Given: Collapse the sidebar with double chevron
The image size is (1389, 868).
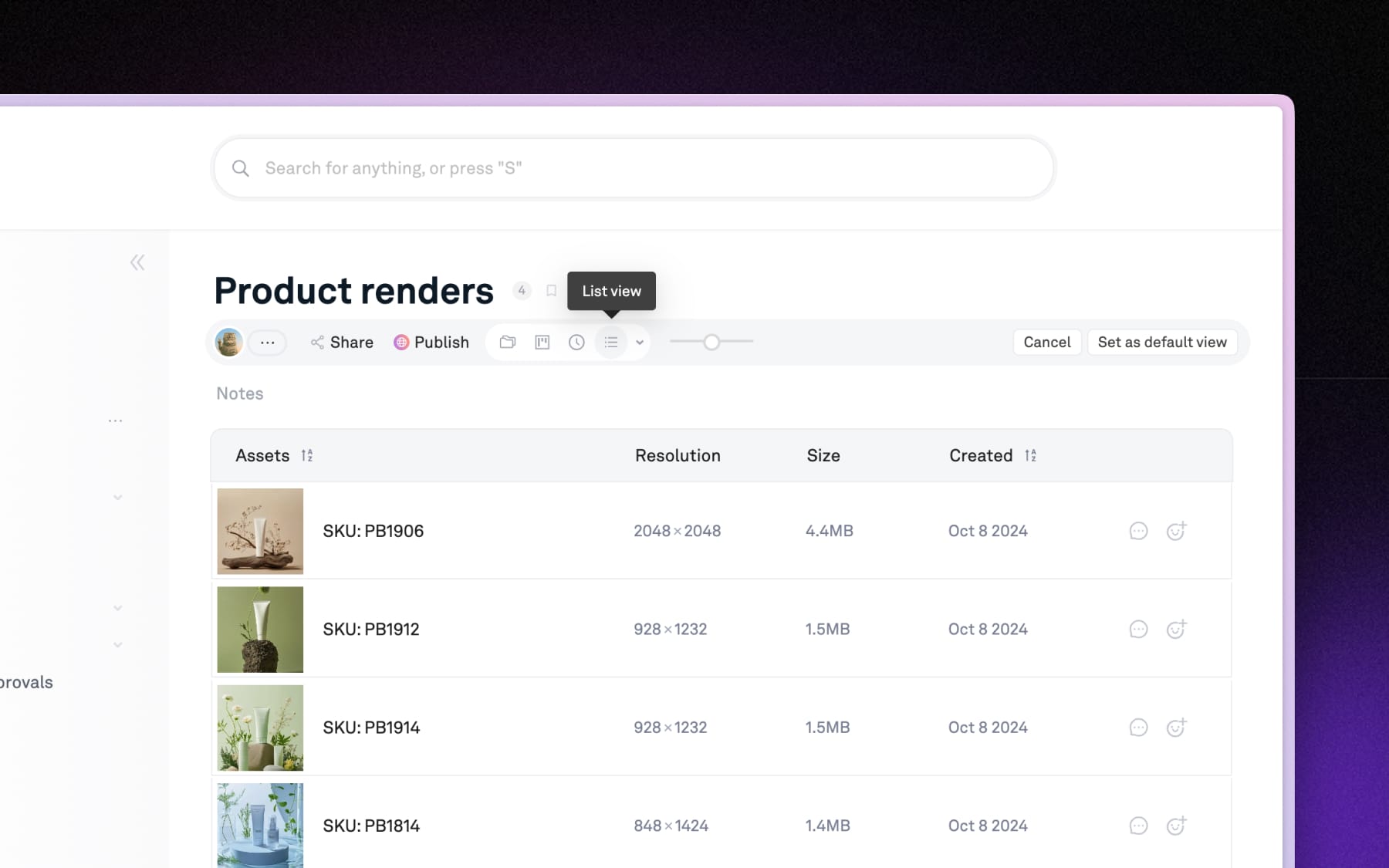Looking at the screenshot, I should pos(137,262).
